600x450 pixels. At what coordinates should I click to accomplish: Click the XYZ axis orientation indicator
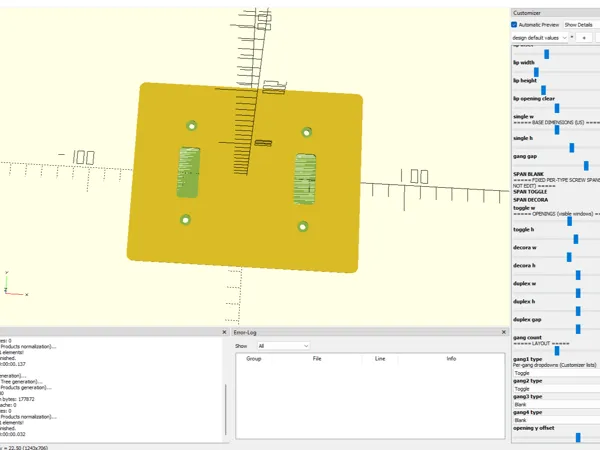coord(15,284)
